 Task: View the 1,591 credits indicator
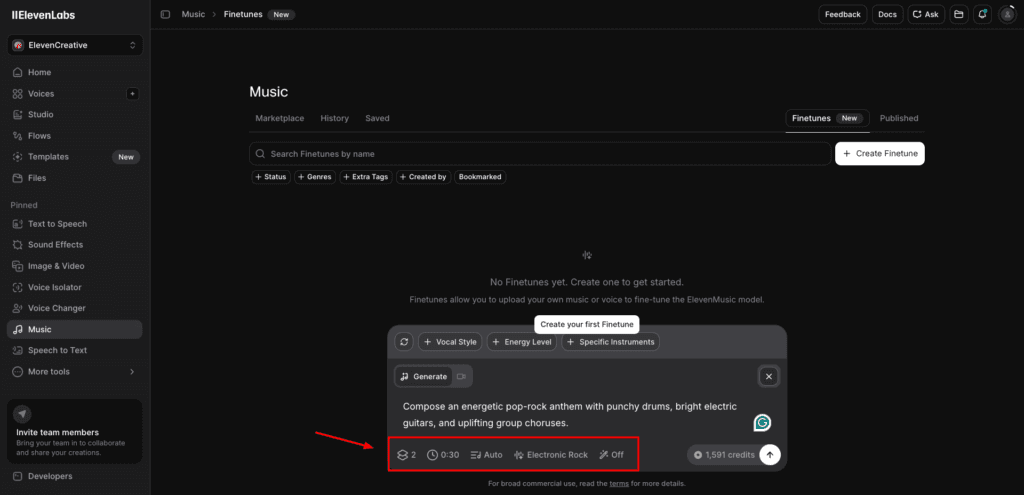724,455
